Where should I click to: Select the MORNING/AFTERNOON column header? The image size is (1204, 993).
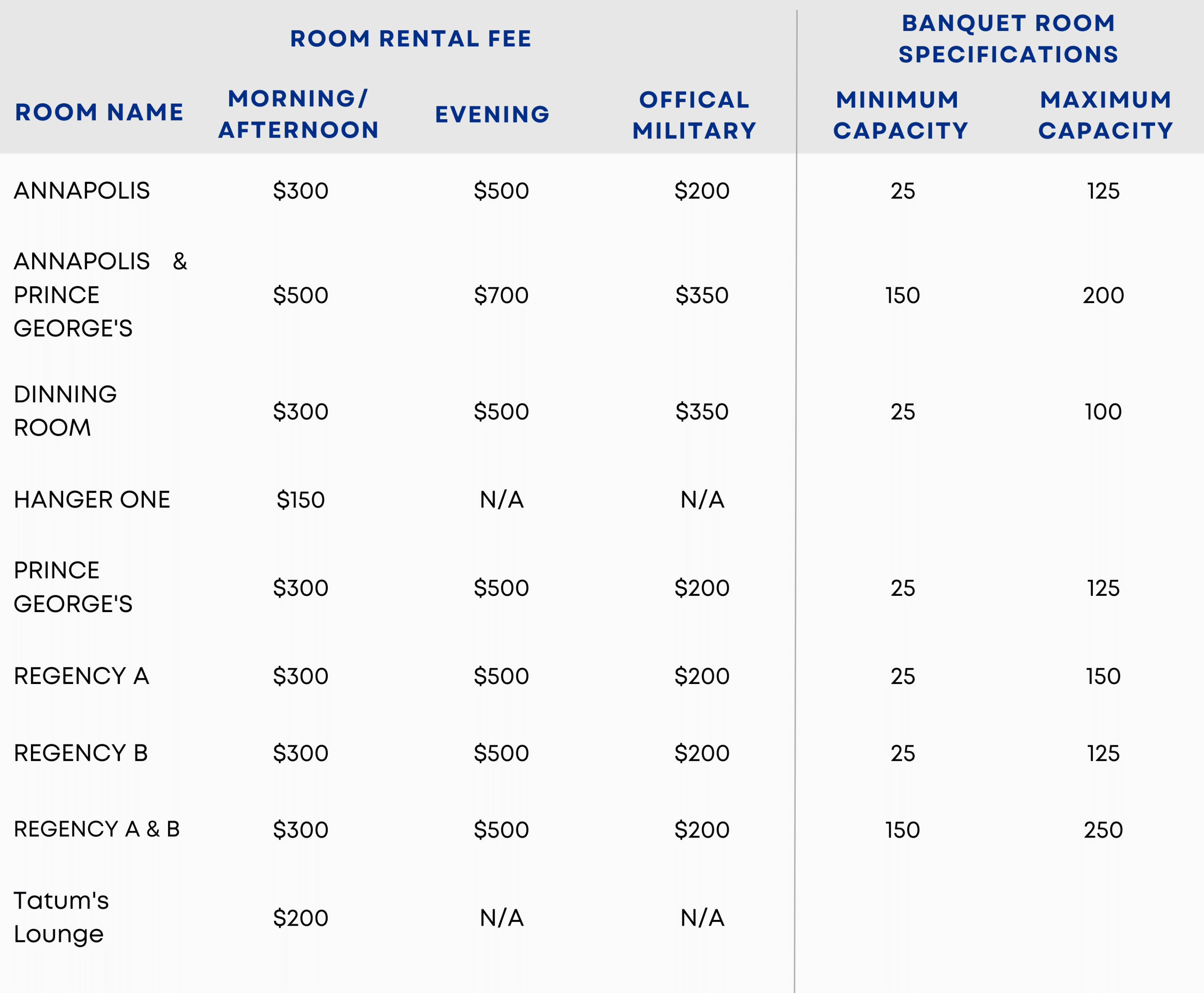(x=298, y=115)
